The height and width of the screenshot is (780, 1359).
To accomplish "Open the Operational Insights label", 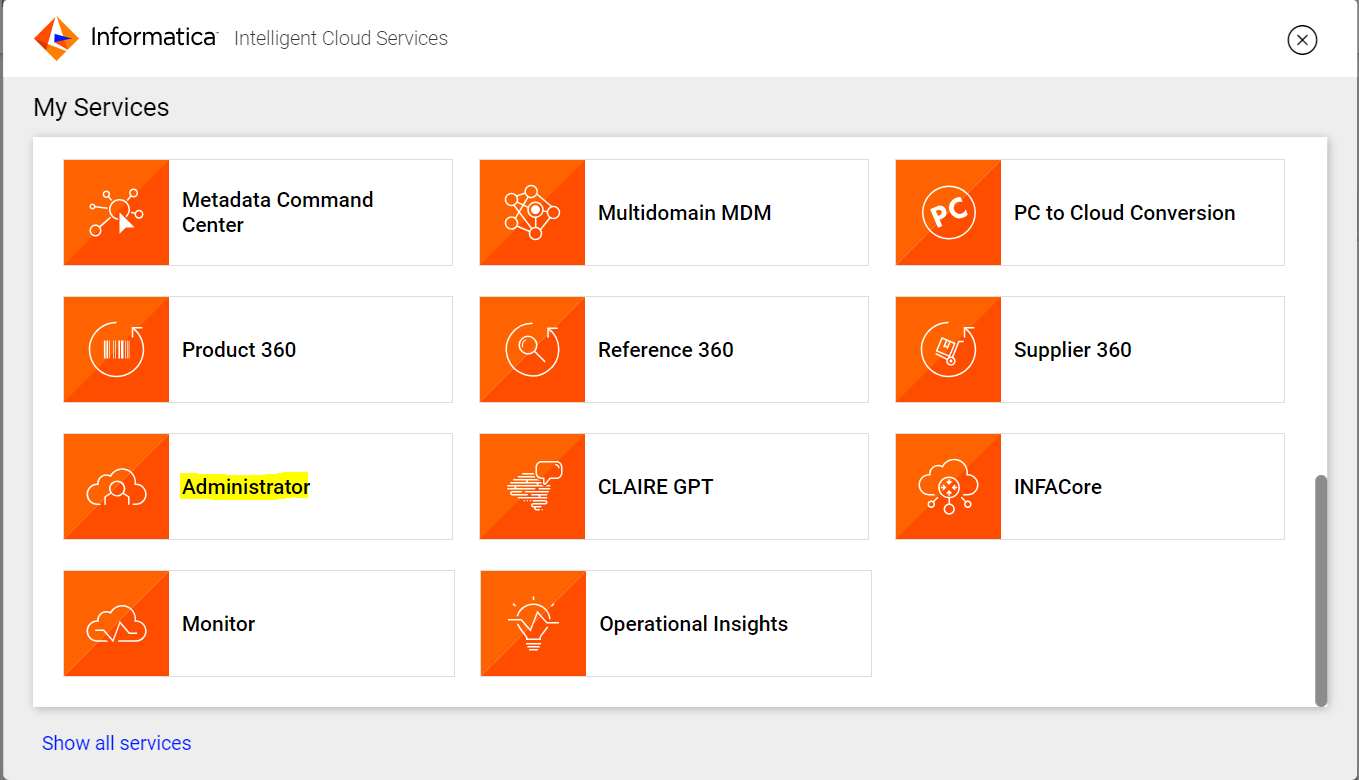I will click(693, 624).
